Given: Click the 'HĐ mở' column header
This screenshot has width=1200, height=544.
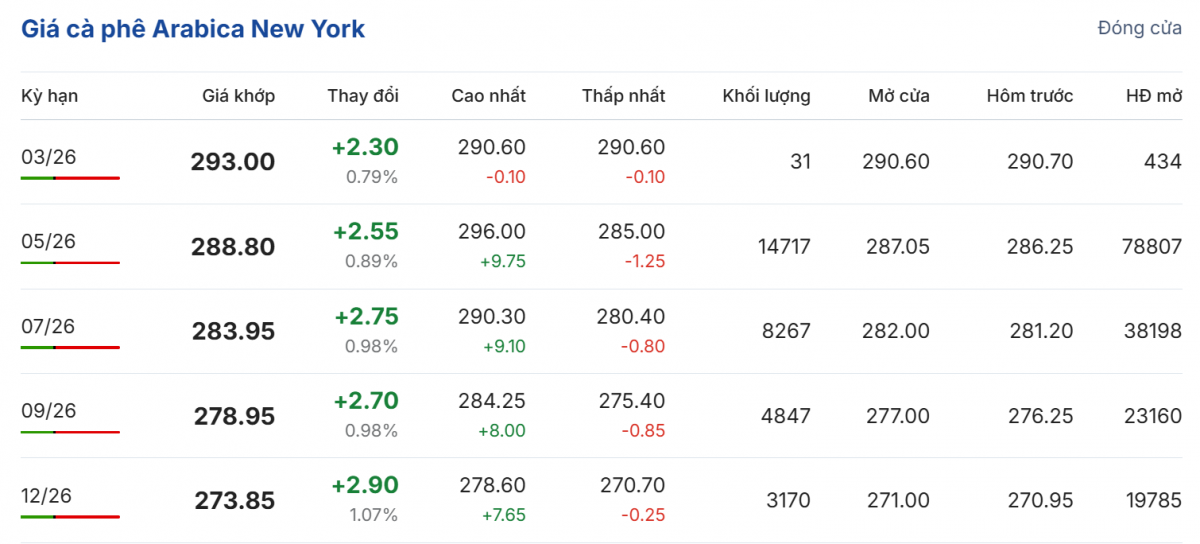Looking at the screenshot, I should coord(1153,96).
